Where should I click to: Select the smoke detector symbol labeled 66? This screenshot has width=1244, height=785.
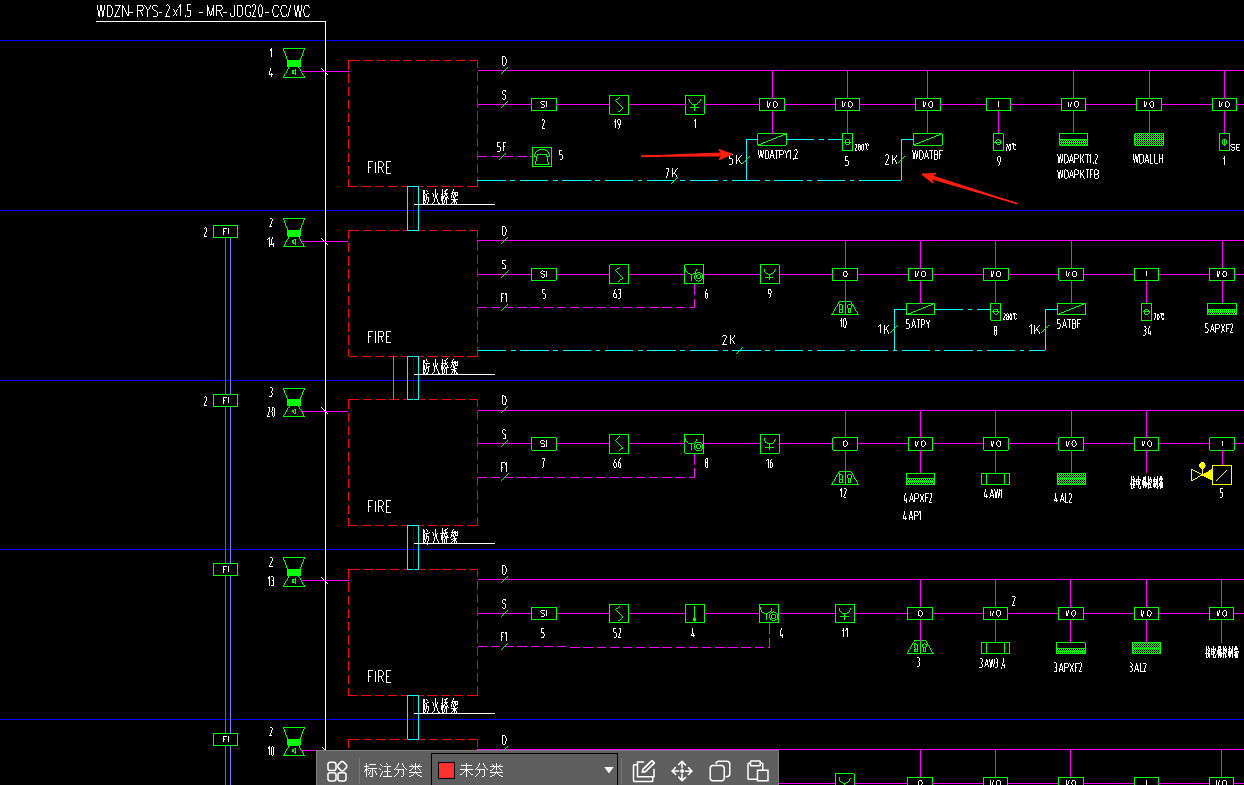(x=619, y=443)
